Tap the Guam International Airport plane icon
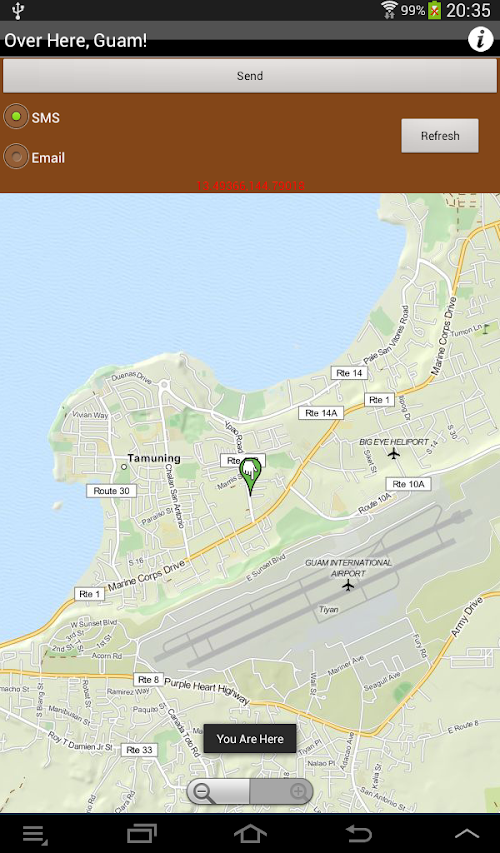Screen dimensions: 500x853 (x=348, y=585)
